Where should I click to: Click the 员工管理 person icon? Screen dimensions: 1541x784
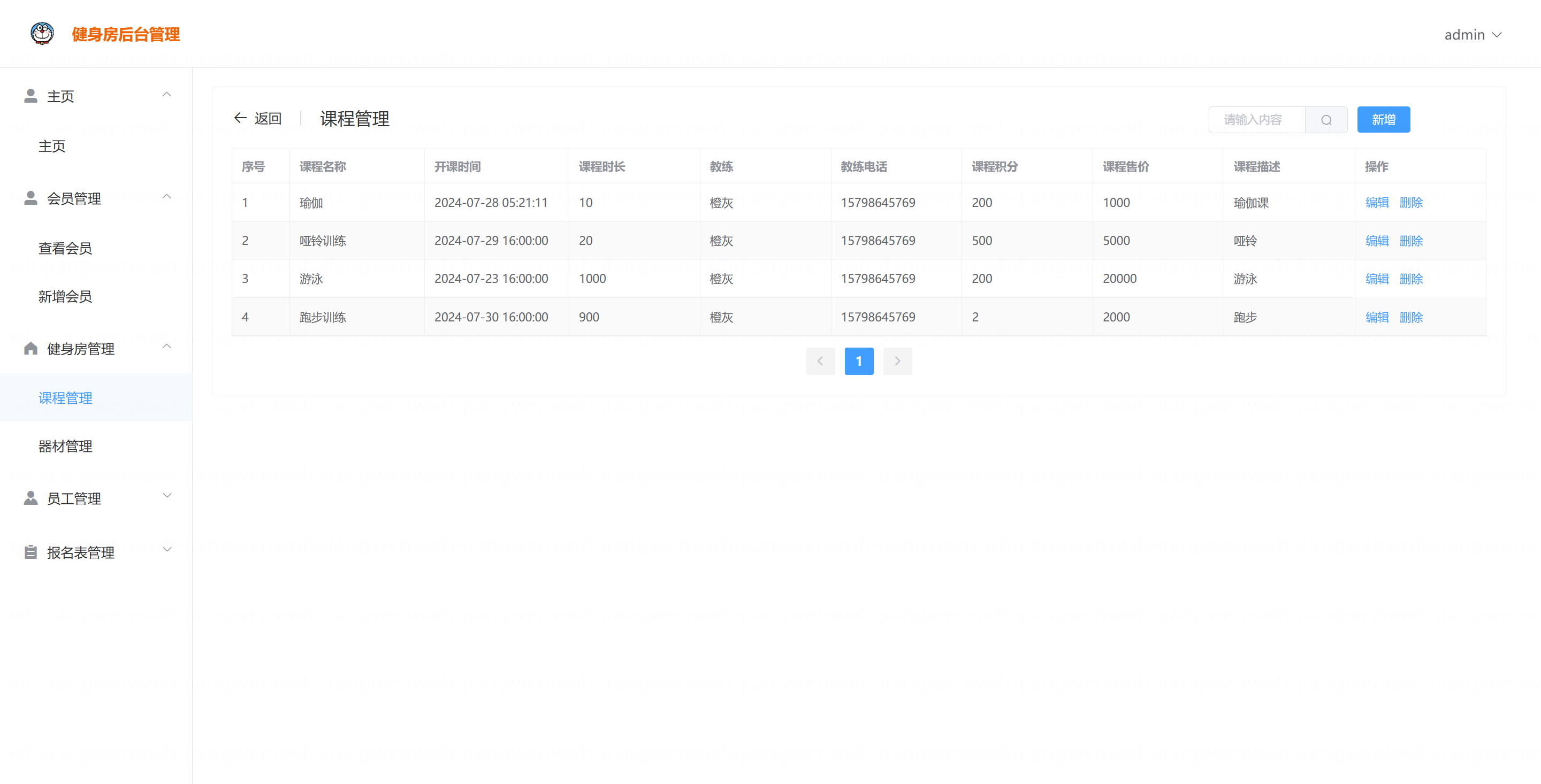[30, 498]
